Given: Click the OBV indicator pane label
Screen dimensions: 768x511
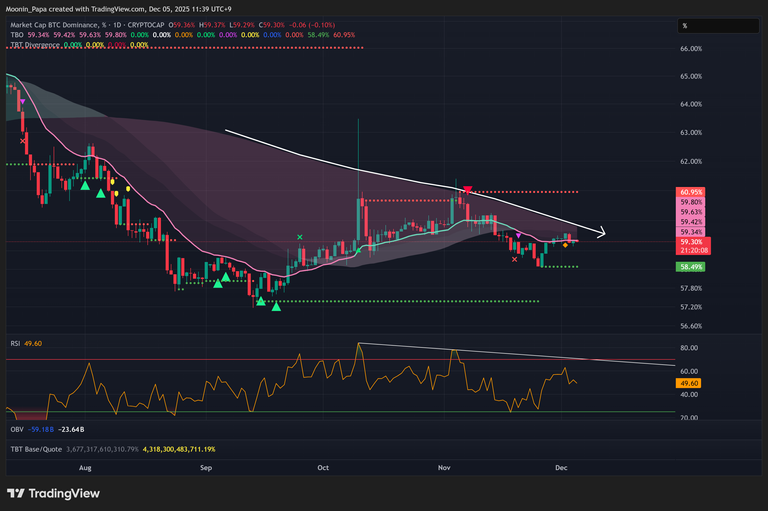Looking at the screenshot, I should (x=15, y=430).
